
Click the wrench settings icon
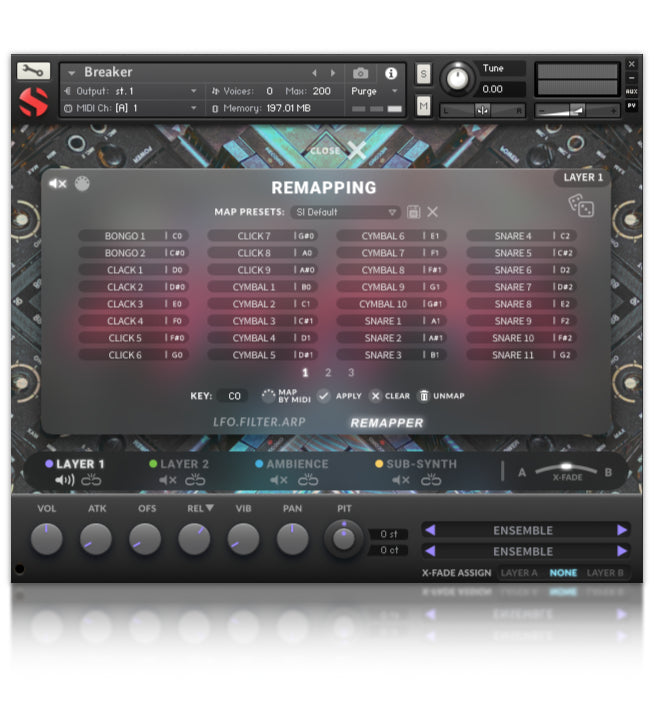coord(33,71)
